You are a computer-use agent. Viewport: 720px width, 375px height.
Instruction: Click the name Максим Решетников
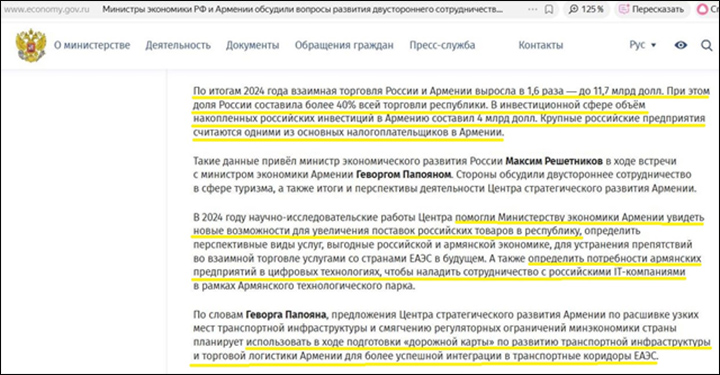[554, 161]
